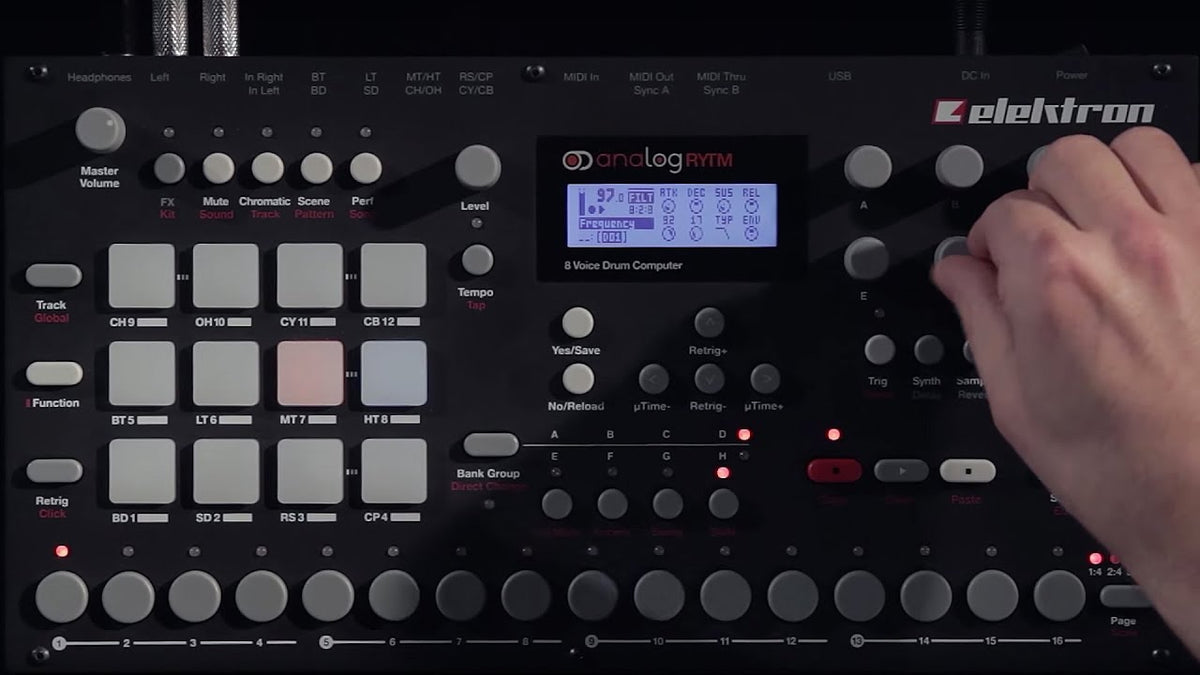The height and width of the screenshot is (675, 1200).
Task: Click data knob B
Action: pyautogui.click(x=958, y=167)
